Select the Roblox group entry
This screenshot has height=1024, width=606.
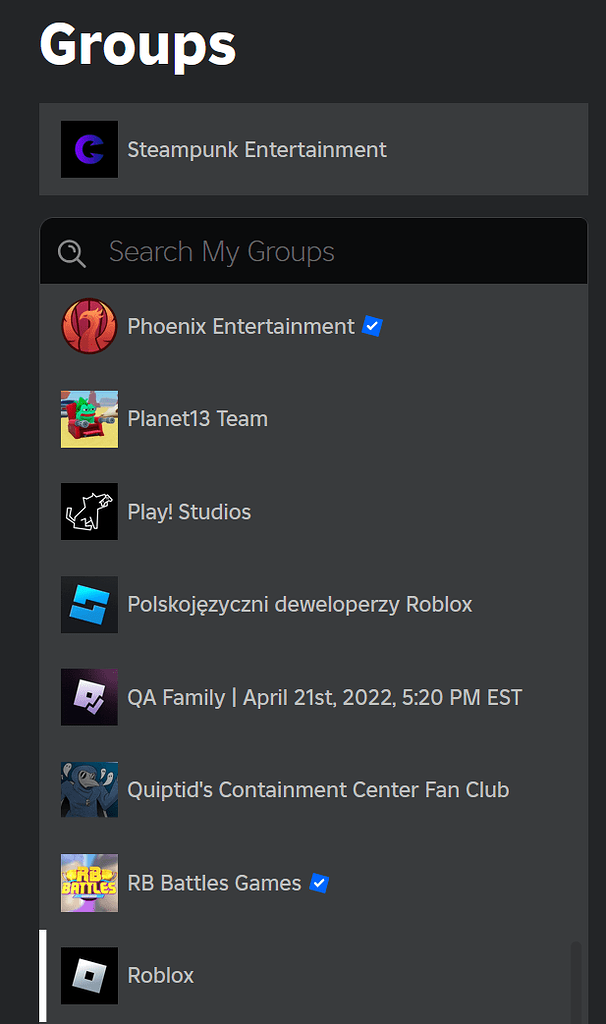tap(161, 975)
